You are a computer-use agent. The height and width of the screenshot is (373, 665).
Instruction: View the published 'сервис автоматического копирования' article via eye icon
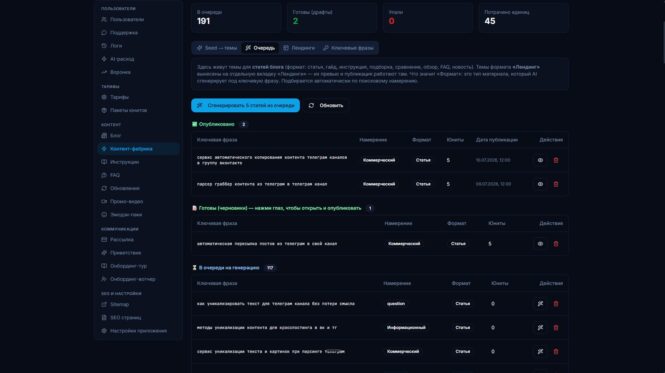[x=540, y=160]
